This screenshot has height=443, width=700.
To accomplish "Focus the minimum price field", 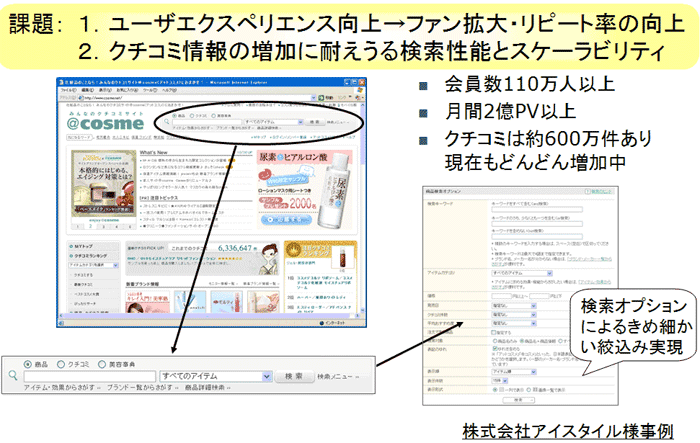I will [x=501, y=296].
